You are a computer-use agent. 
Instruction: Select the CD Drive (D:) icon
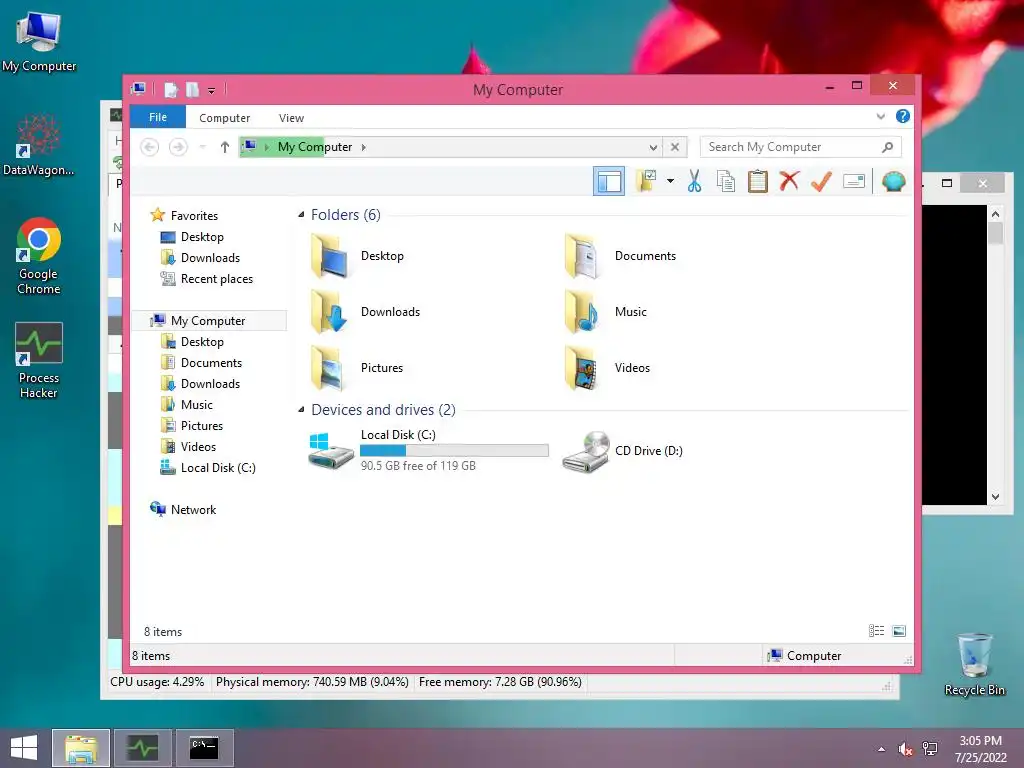tap(586, 451)
